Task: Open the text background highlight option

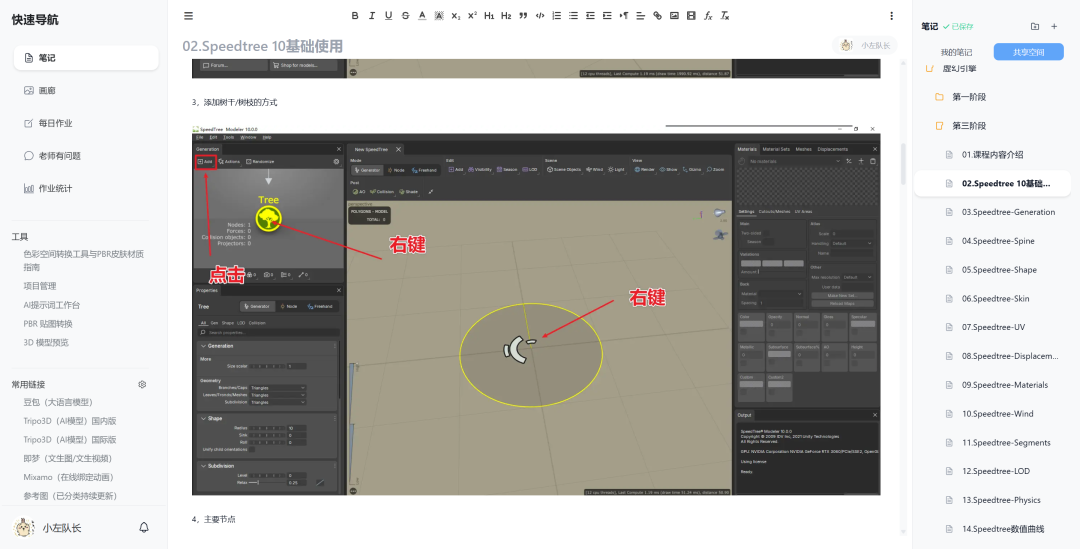Action: click(x=439, y=16)
